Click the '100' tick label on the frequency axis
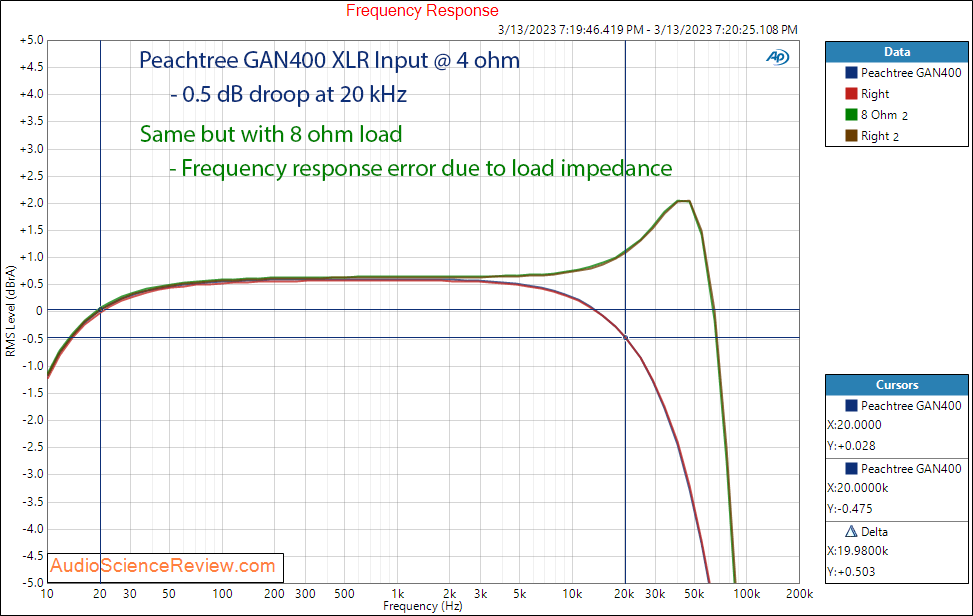Screen dimensions: 973x616 (222, 594)
